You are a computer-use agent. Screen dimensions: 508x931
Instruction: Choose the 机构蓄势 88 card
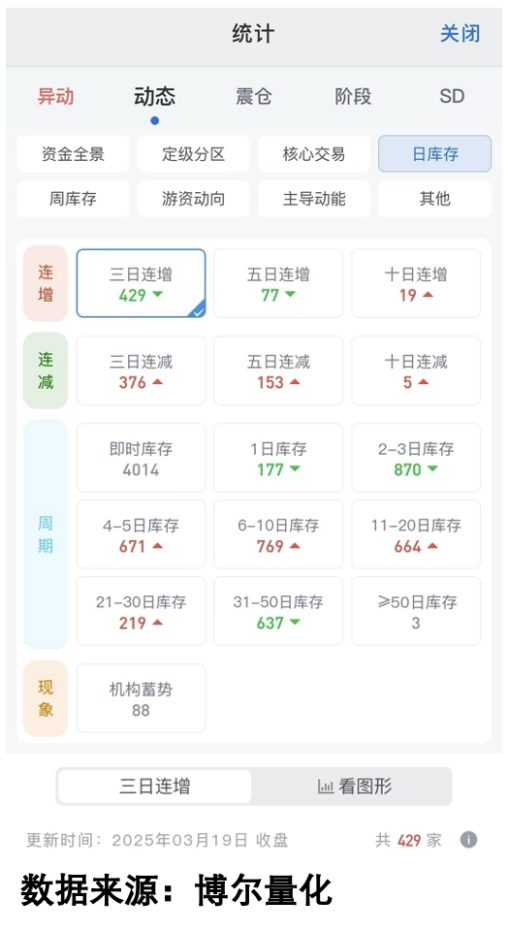click(141, 698)
